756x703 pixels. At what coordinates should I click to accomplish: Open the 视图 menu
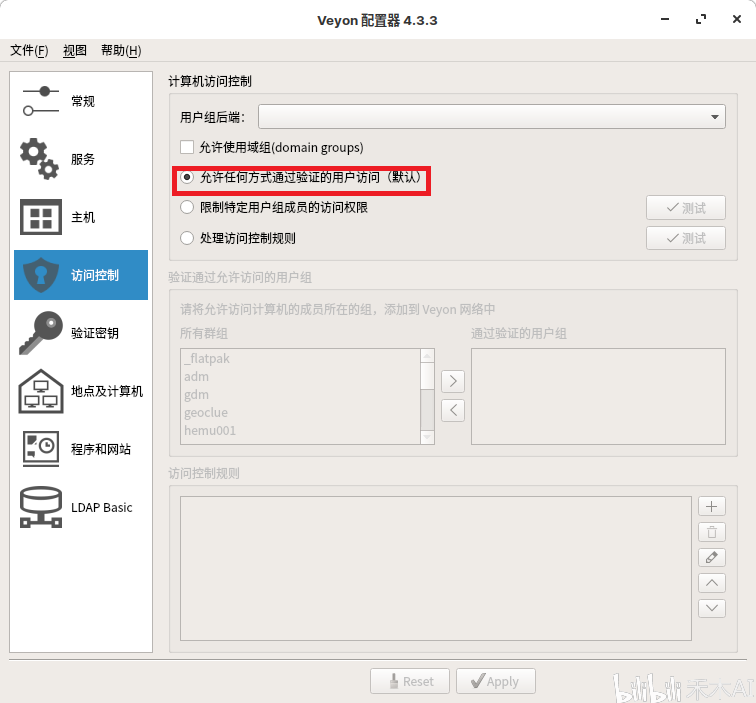click(x=75, y=50)
